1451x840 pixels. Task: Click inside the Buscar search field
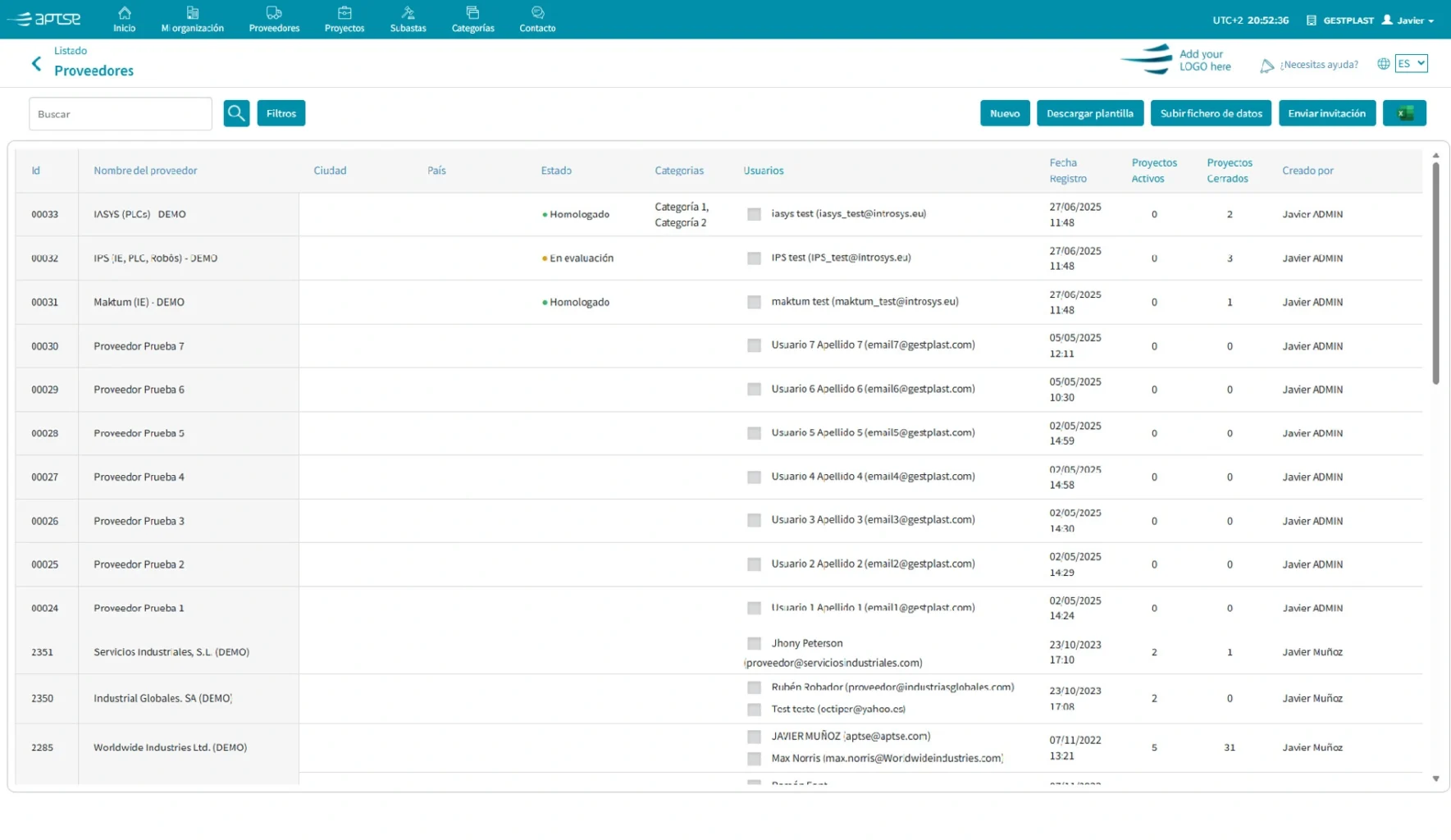120,113
